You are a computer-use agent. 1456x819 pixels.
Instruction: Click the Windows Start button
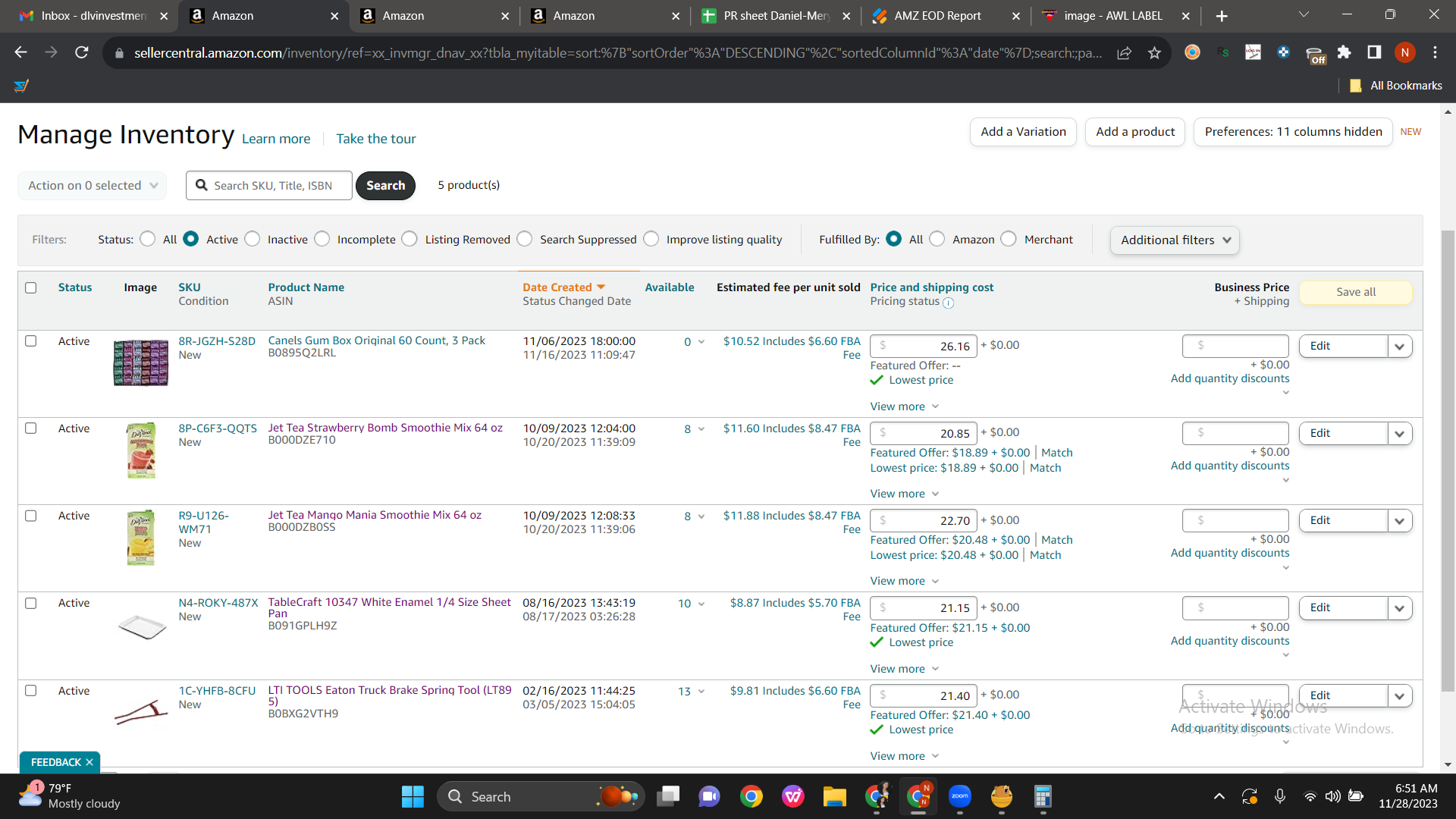[413, 797]
